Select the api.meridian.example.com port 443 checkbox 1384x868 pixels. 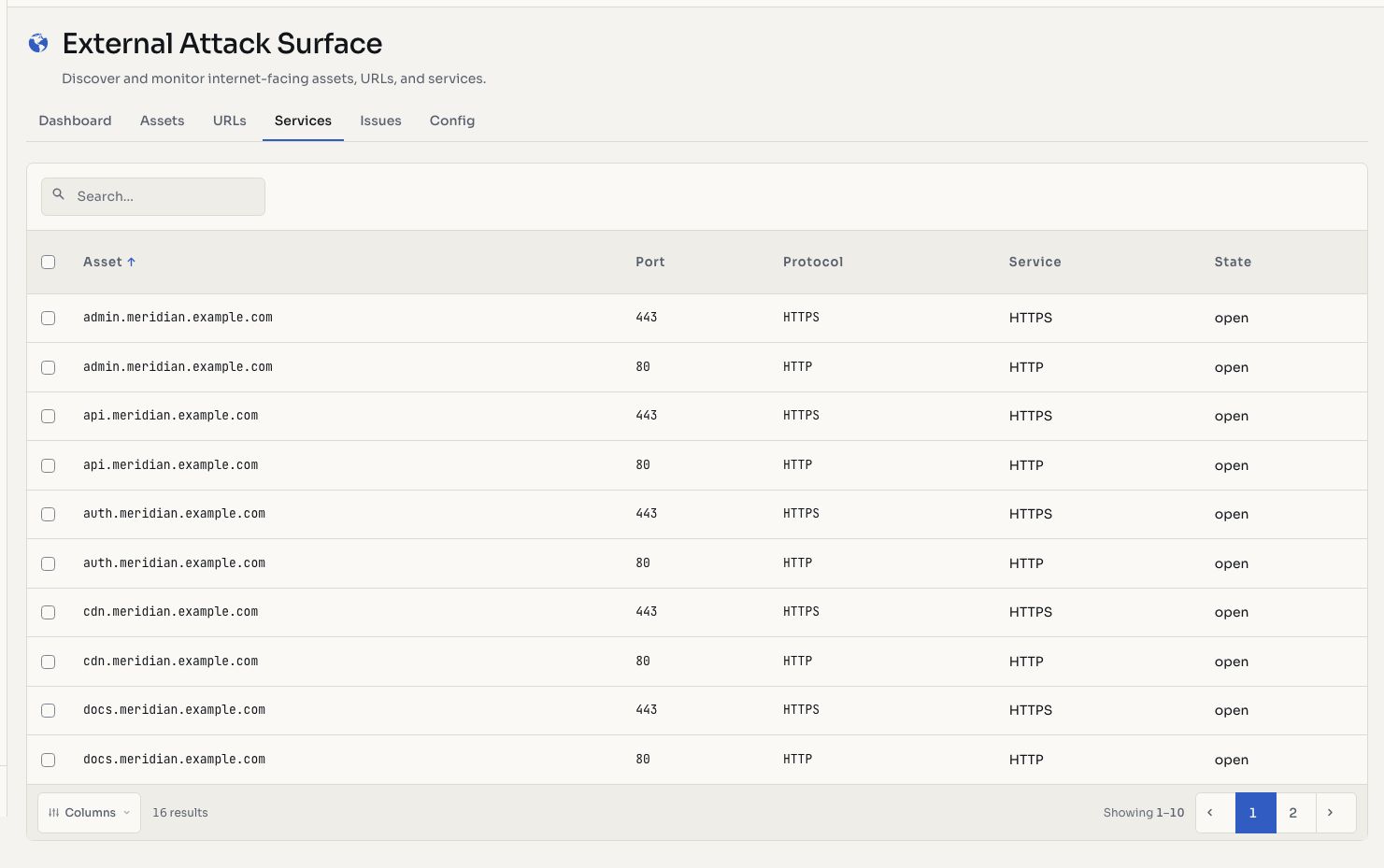(x=49, y=416)
